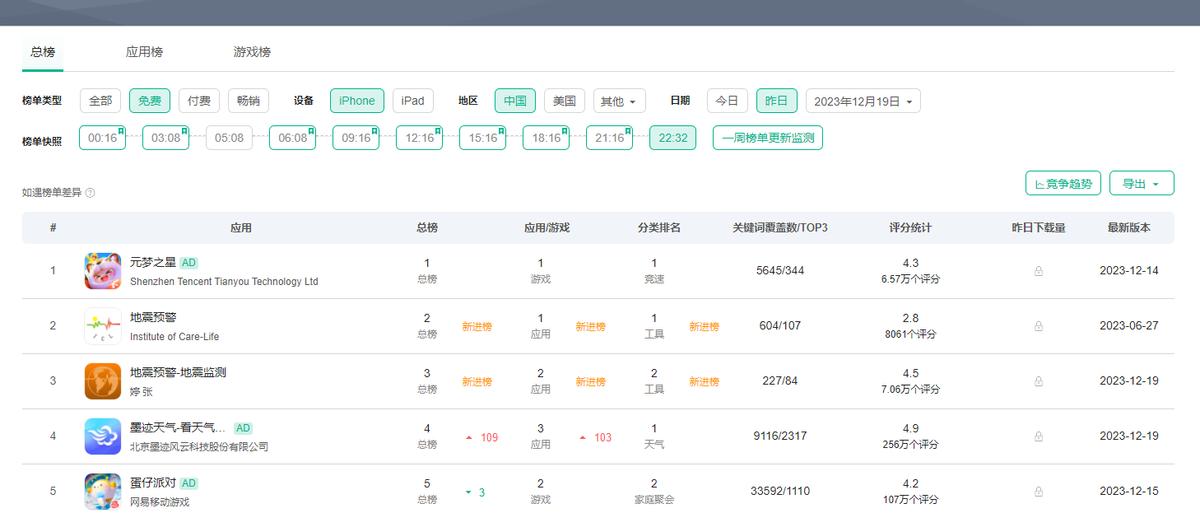This screenshot has width=1200, height=519.
Task: Click the 元梦之星 app icon
Action: tap(103, 271)
